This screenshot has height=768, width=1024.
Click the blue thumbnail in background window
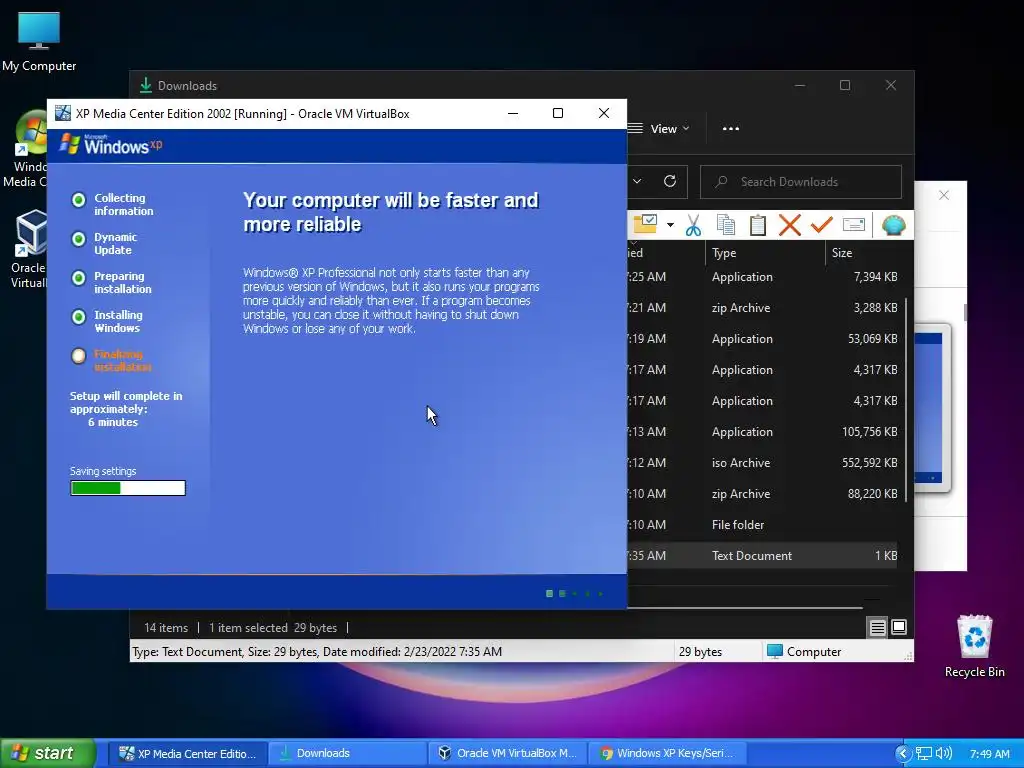930,408
